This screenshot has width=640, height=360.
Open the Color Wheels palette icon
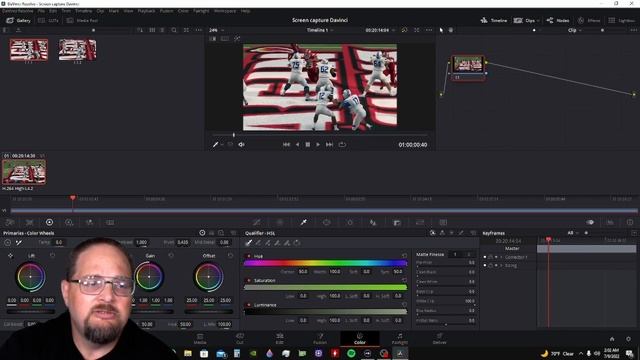pos(49,222)
